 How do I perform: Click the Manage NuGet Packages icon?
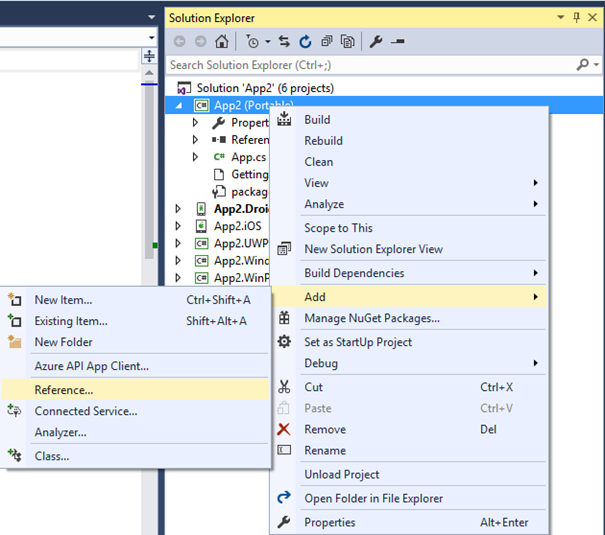point(284,318)
